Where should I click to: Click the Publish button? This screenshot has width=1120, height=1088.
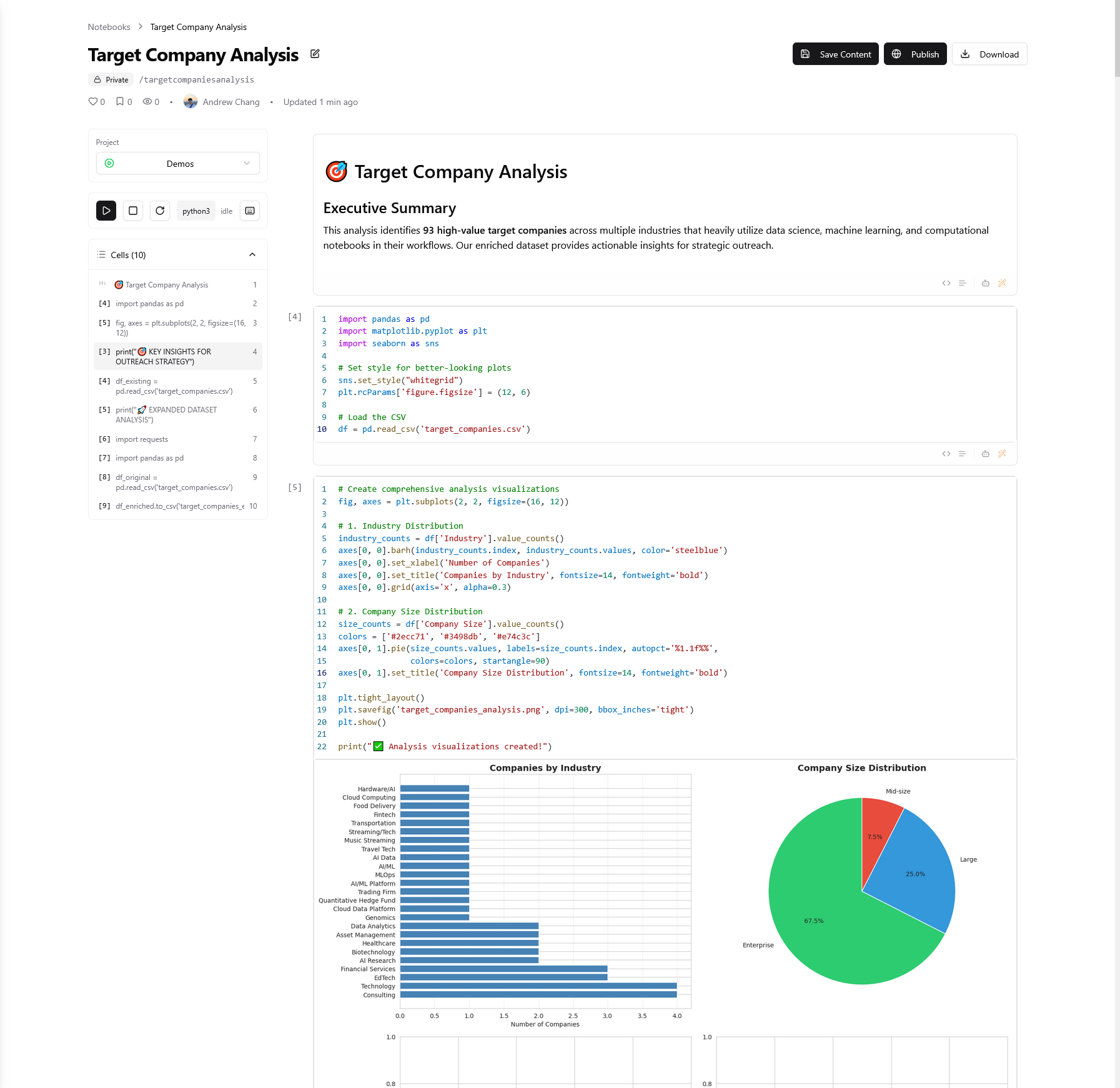click(x=915, y=54)
